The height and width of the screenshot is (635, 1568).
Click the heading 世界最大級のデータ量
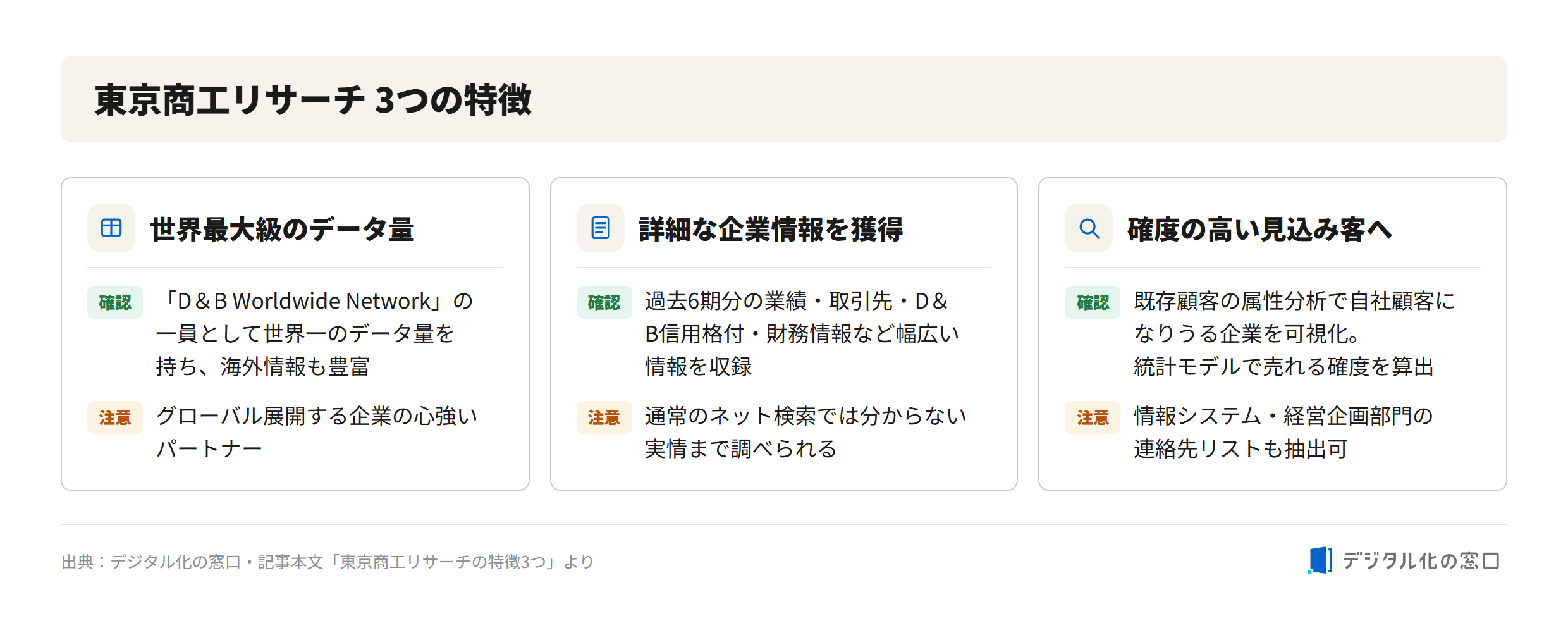pos(282,229)
